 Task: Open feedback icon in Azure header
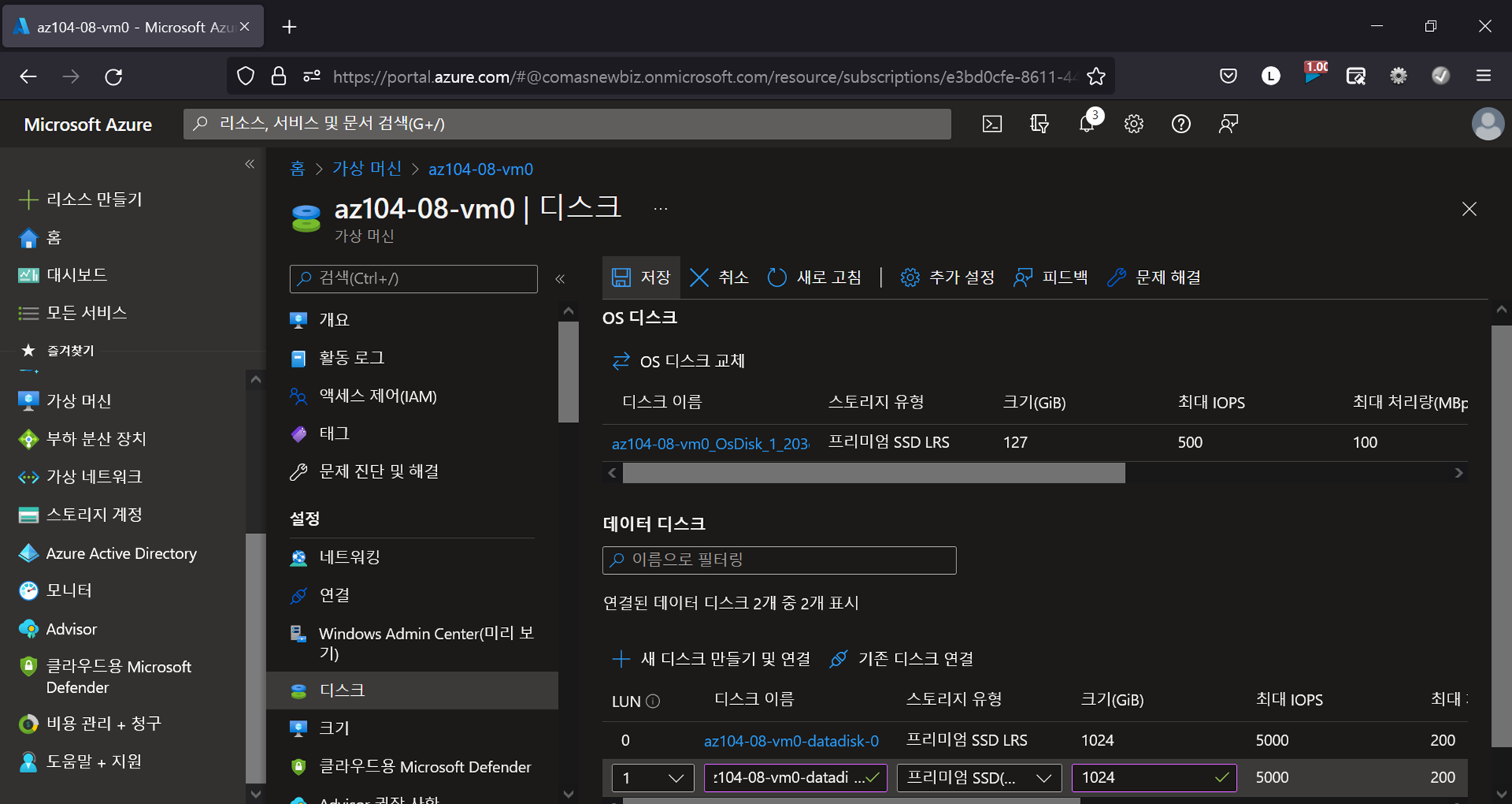(1228, 124)
